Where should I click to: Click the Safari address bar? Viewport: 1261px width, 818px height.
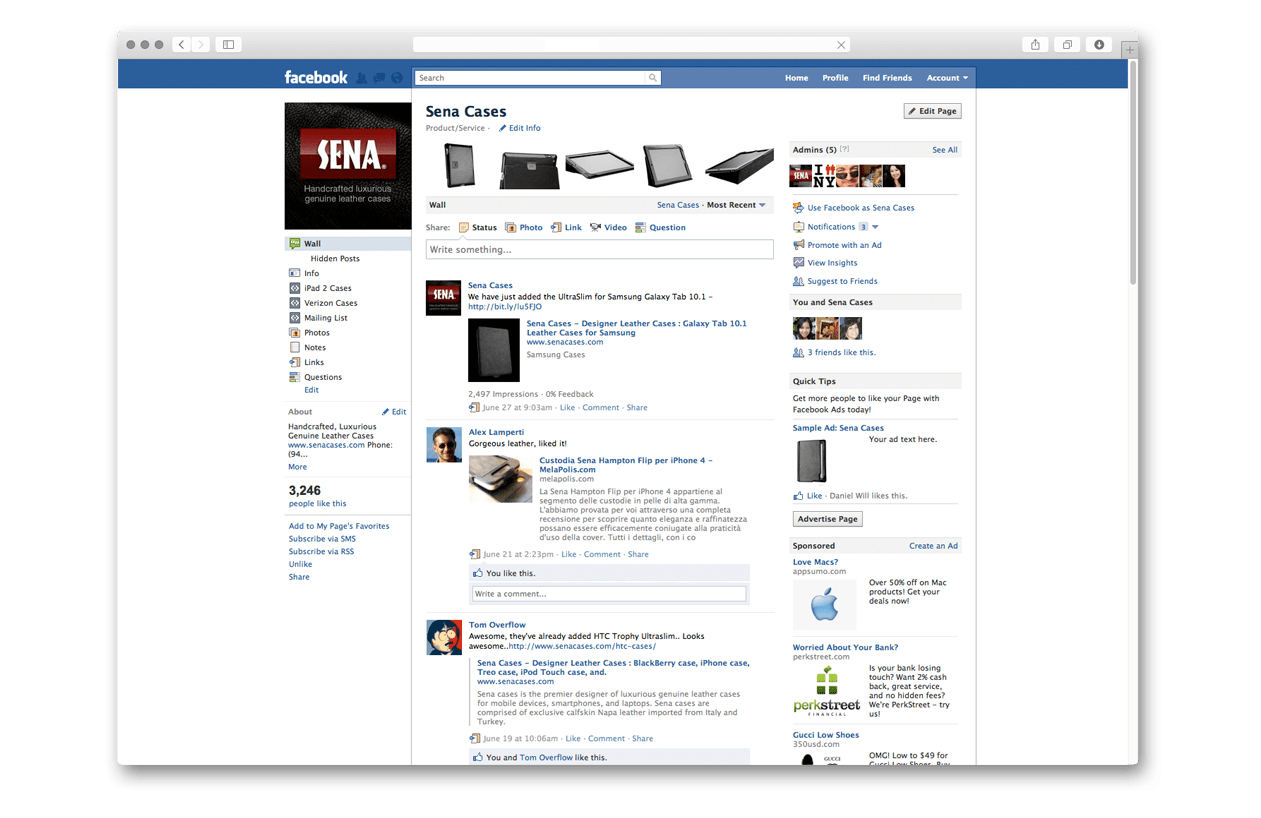pyautogui.click(x=632, y=45)
